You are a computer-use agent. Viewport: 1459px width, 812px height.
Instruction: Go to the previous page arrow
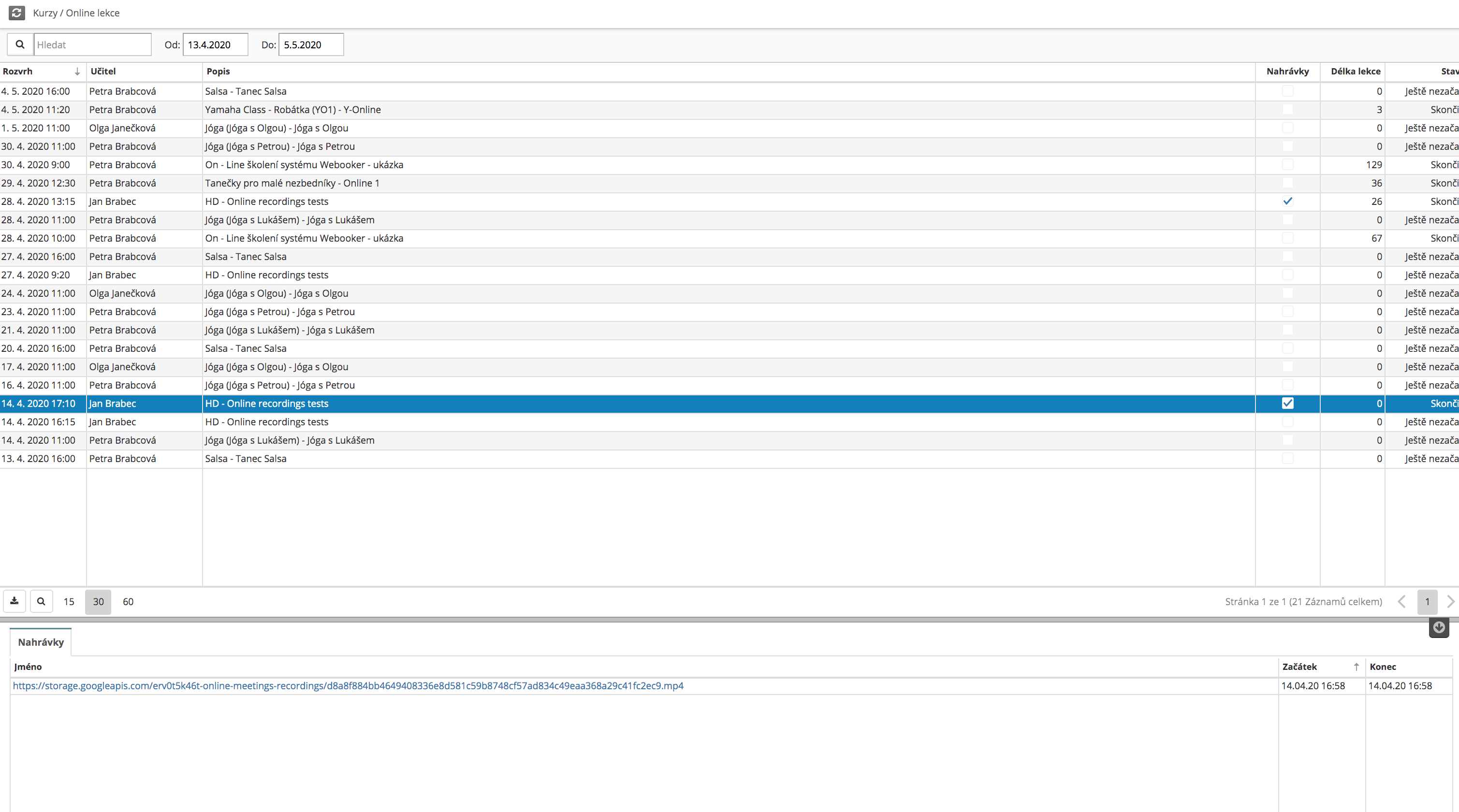(x=1402, y=601)
